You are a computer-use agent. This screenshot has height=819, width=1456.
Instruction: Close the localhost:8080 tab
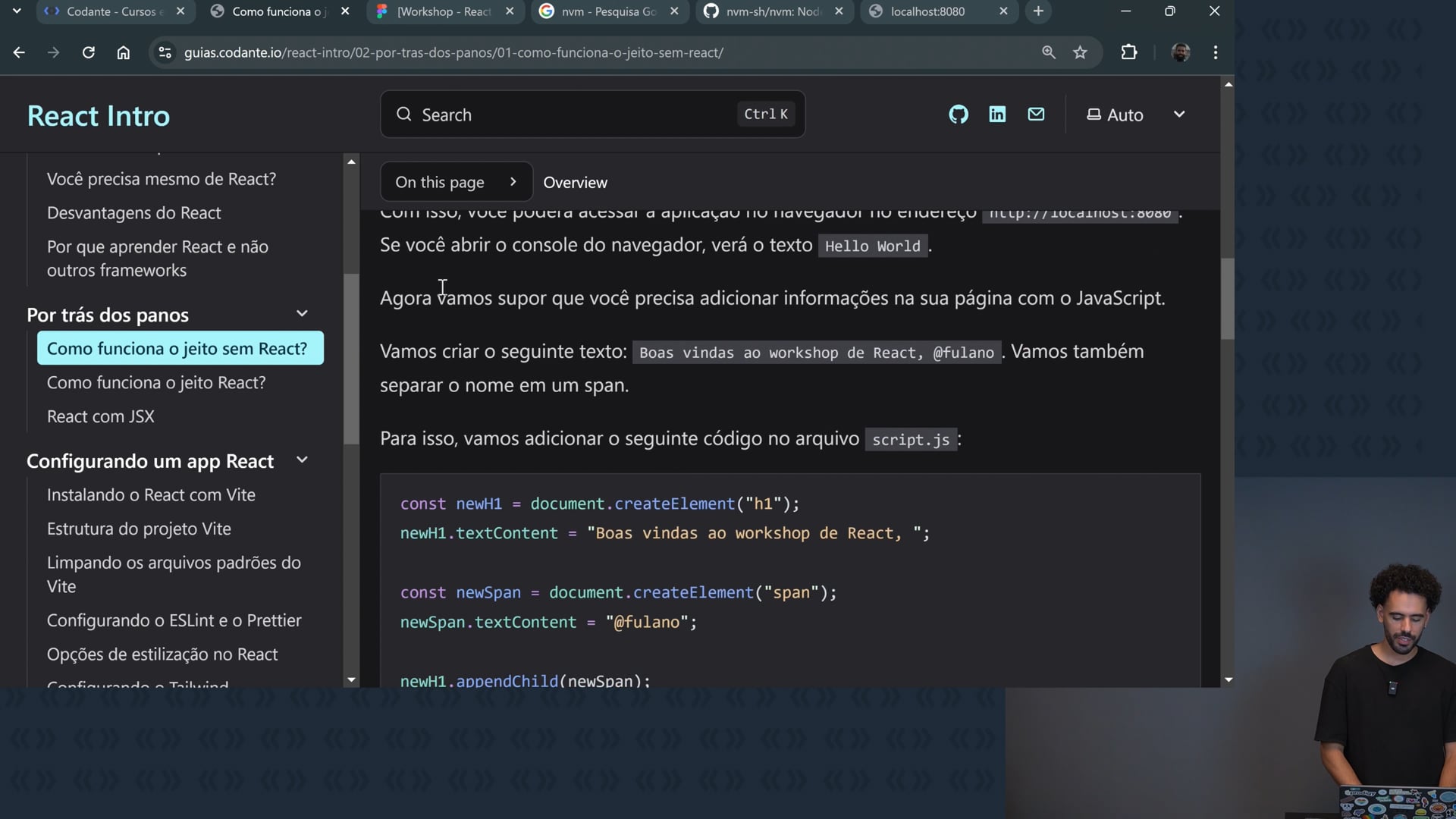point(1003,11)
